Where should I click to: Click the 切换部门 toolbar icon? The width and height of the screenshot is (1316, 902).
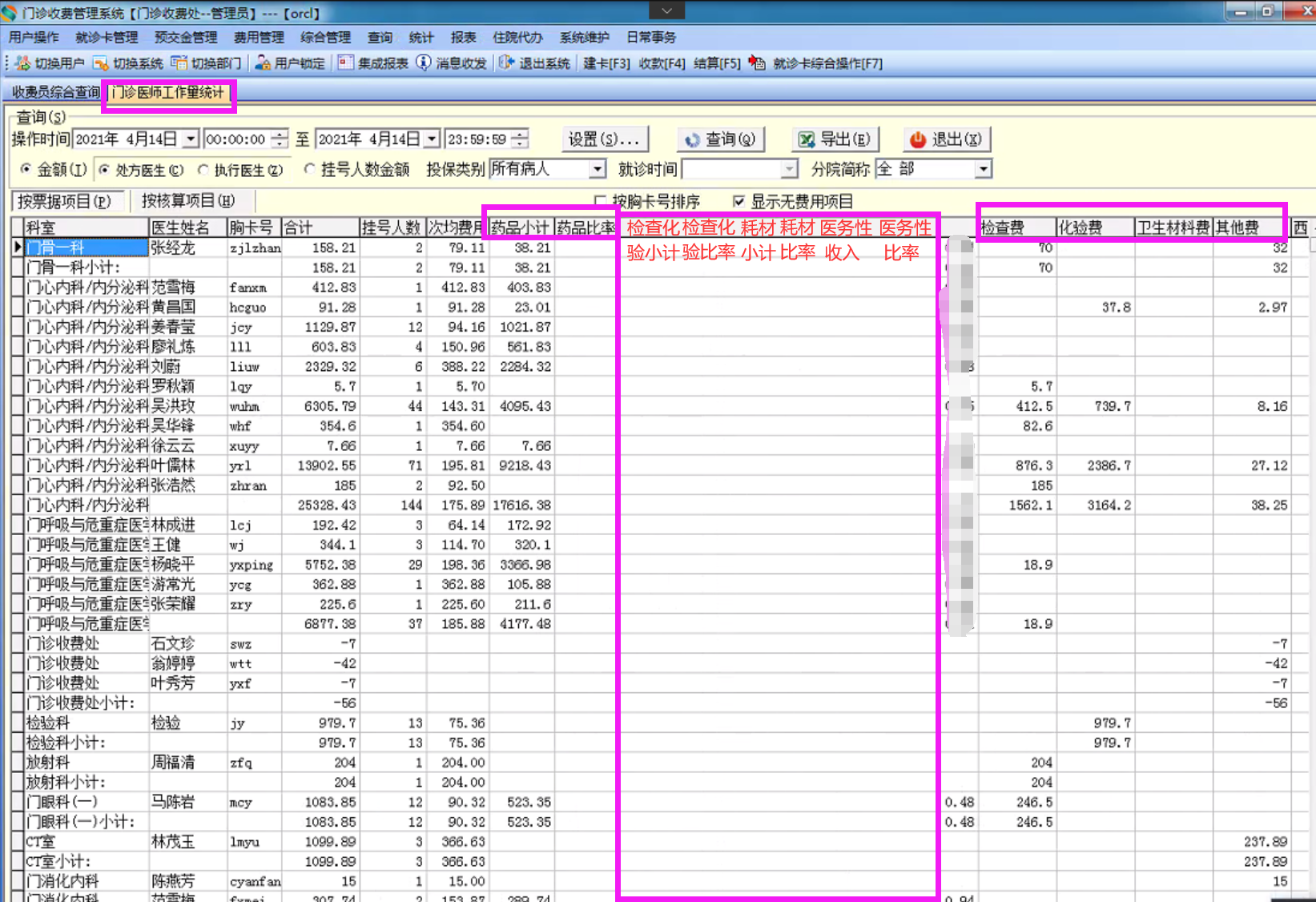[179, 62]
